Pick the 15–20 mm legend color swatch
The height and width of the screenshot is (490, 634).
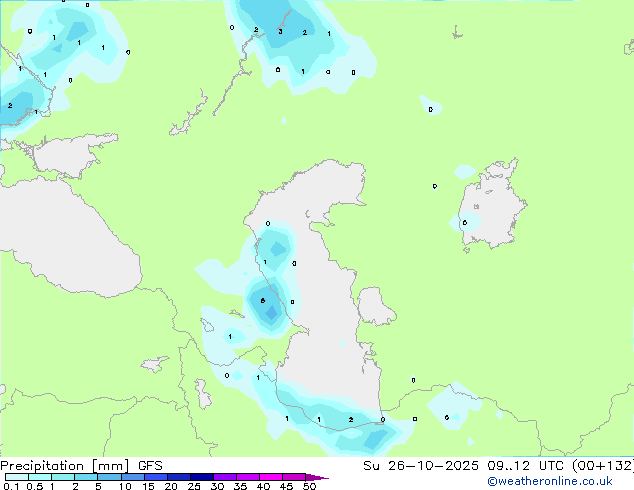click(156, 477)
